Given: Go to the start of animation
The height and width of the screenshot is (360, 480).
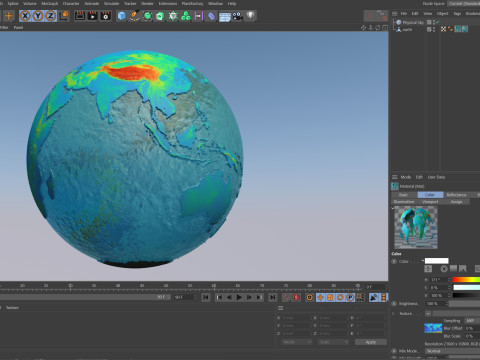Looking at the screenshot, I should [206, 297].
